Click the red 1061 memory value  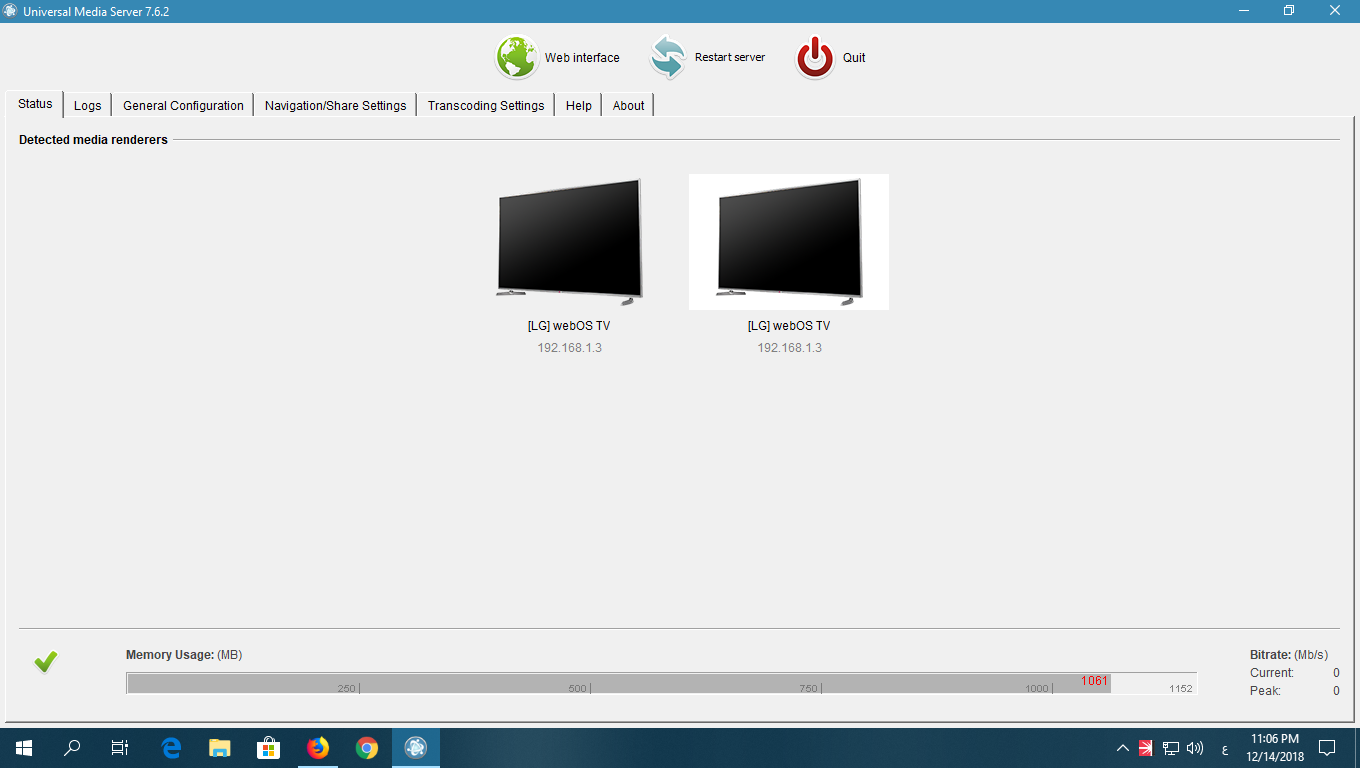(x=1094, y=681)
